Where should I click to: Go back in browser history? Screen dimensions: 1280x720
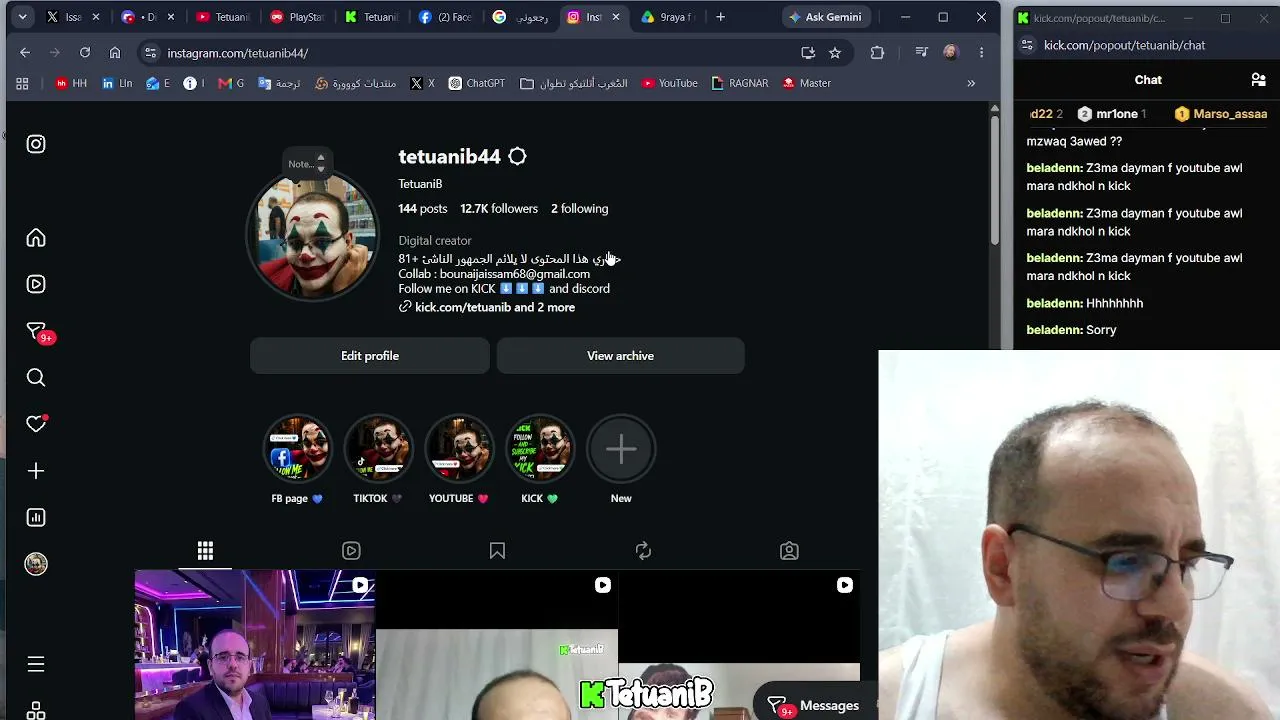click(25, 53)
